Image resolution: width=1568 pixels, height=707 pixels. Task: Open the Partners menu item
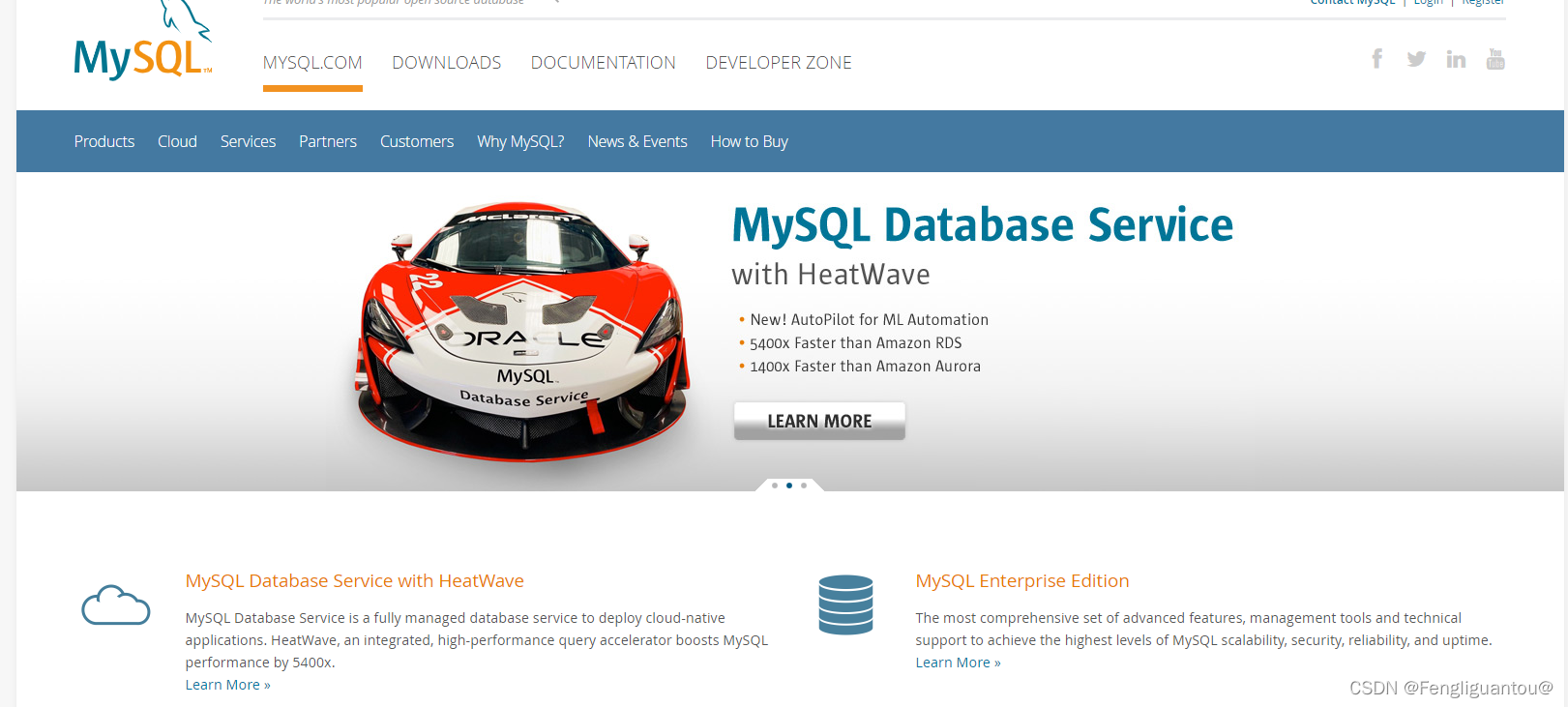pos(328,141)
